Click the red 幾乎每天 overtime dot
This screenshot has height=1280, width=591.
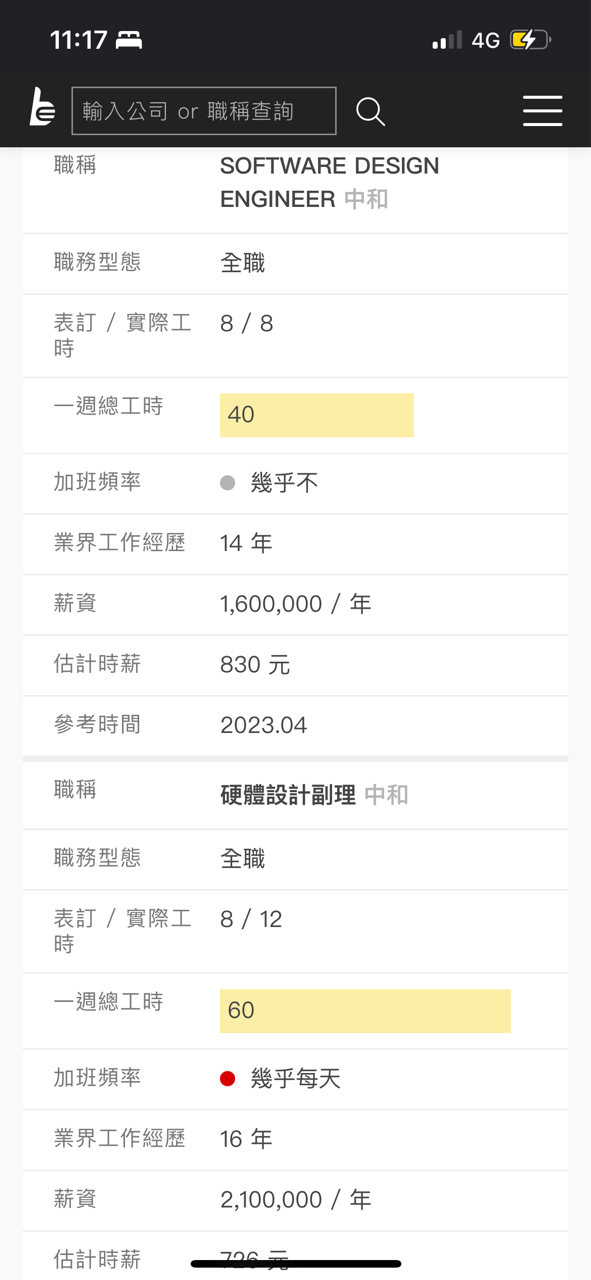click(227, 1079)
